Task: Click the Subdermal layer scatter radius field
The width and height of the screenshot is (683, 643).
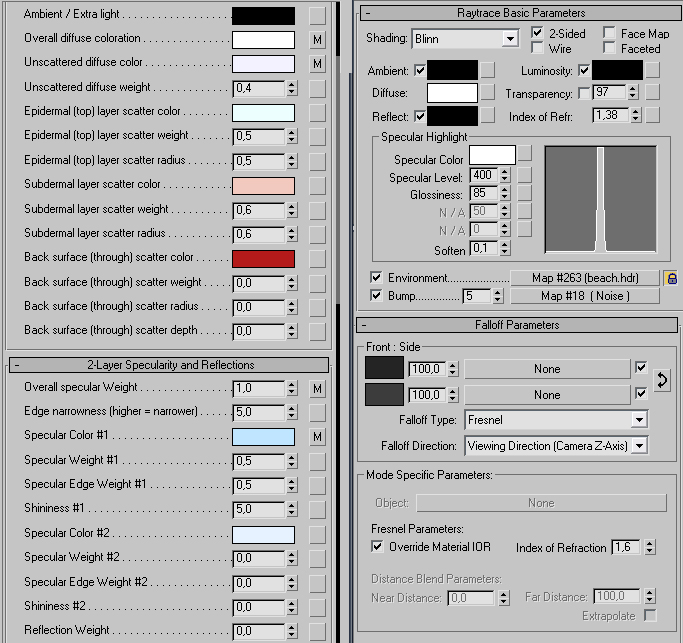Action: click(x=259, y=234)
